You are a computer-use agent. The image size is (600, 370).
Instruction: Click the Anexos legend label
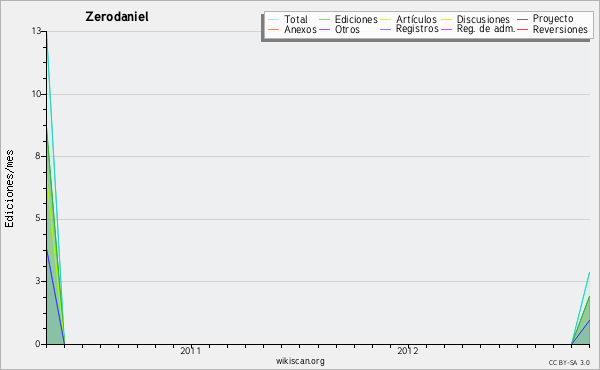coord(300,29)
